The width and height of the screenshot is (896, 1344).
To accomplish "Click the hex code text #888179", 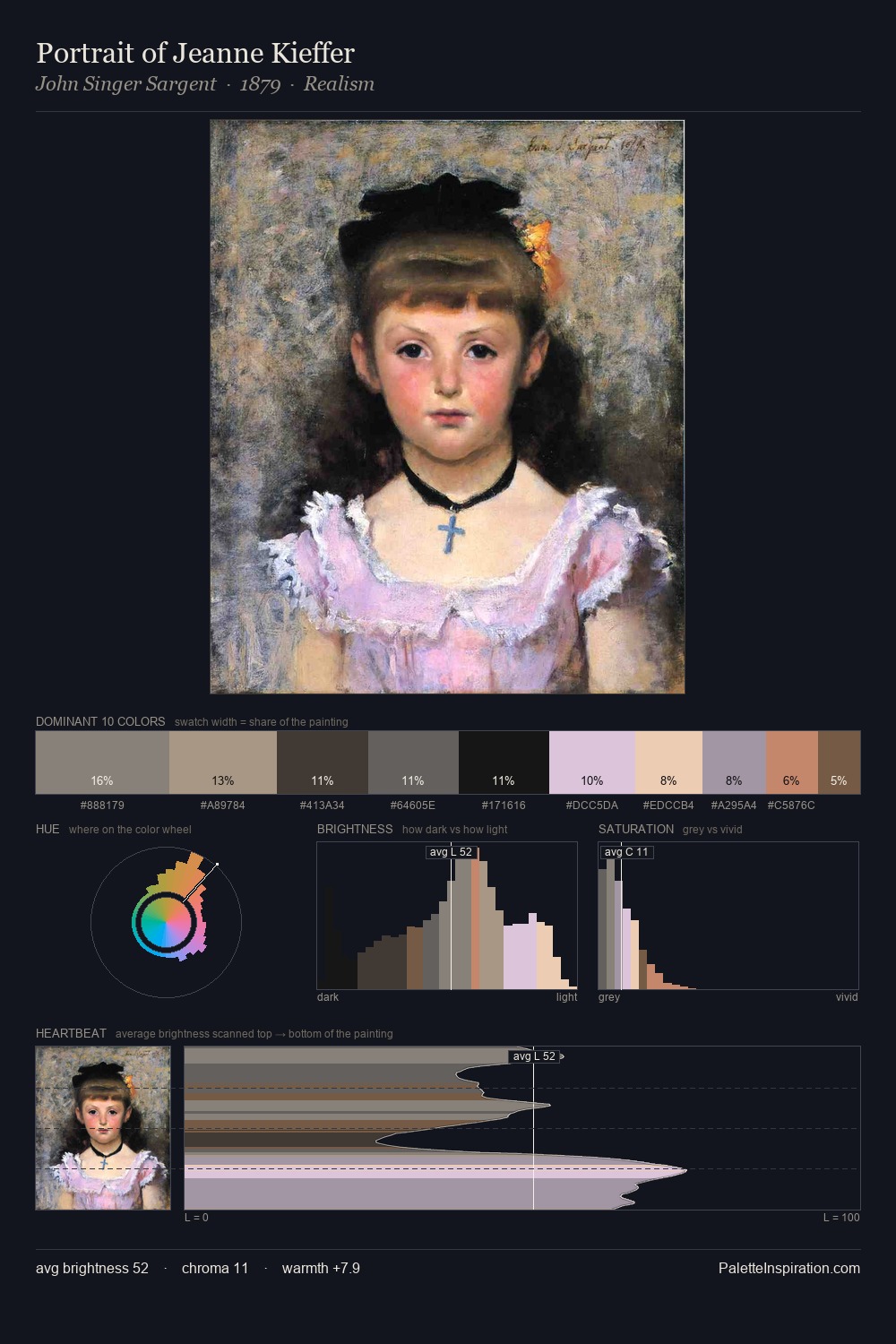I will point(102,806).
